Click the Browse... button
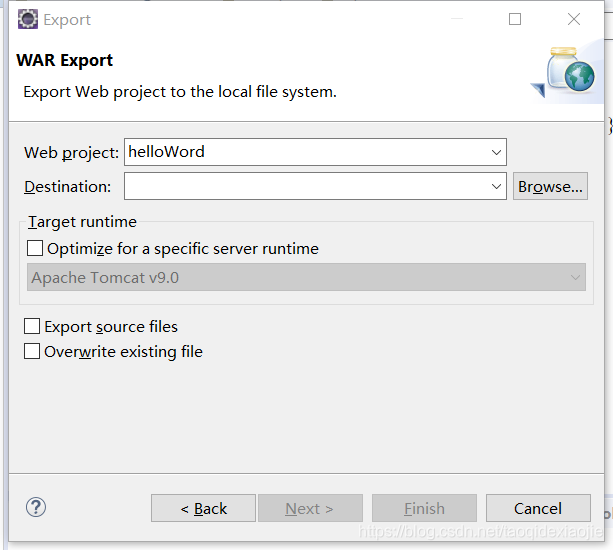This screenshot has height=550, width=613. click(550, 186)
